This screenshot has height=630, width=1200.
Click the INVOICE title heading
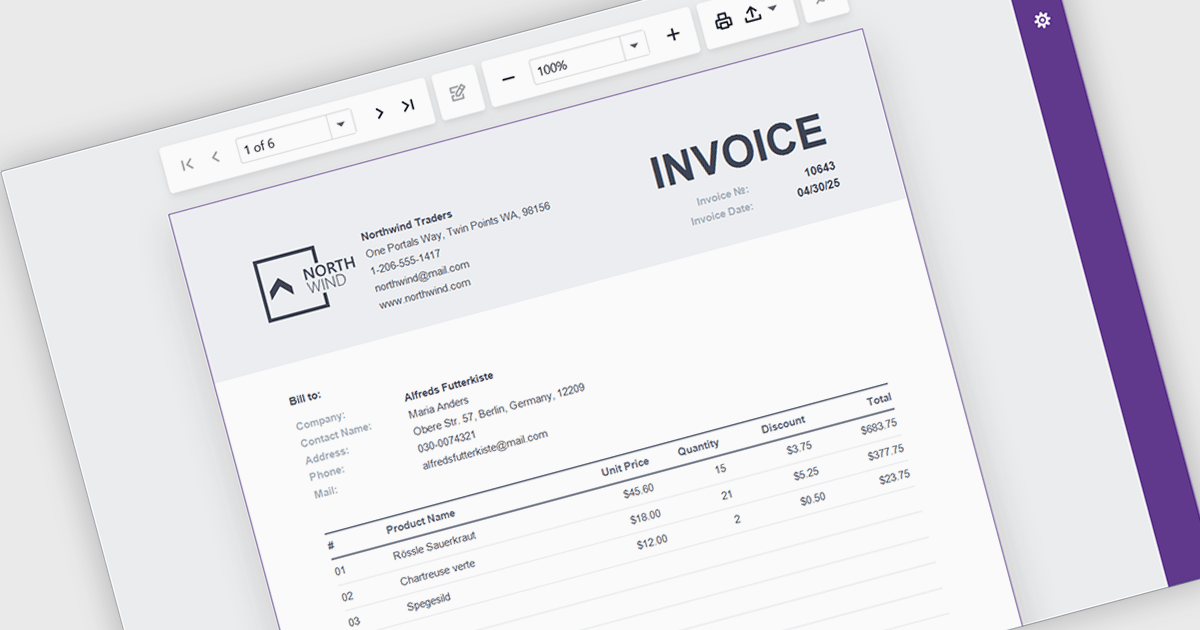pyautogui.click(x=738, y=152)
